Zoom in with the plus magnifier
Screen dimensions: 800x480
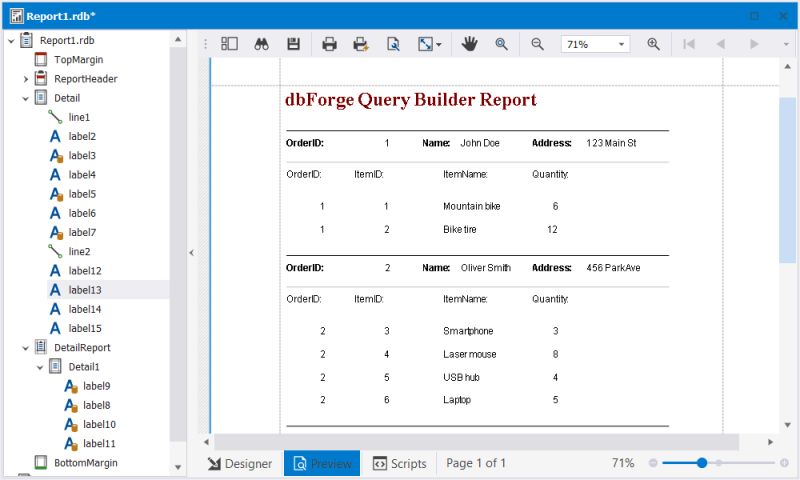(653, 44)
